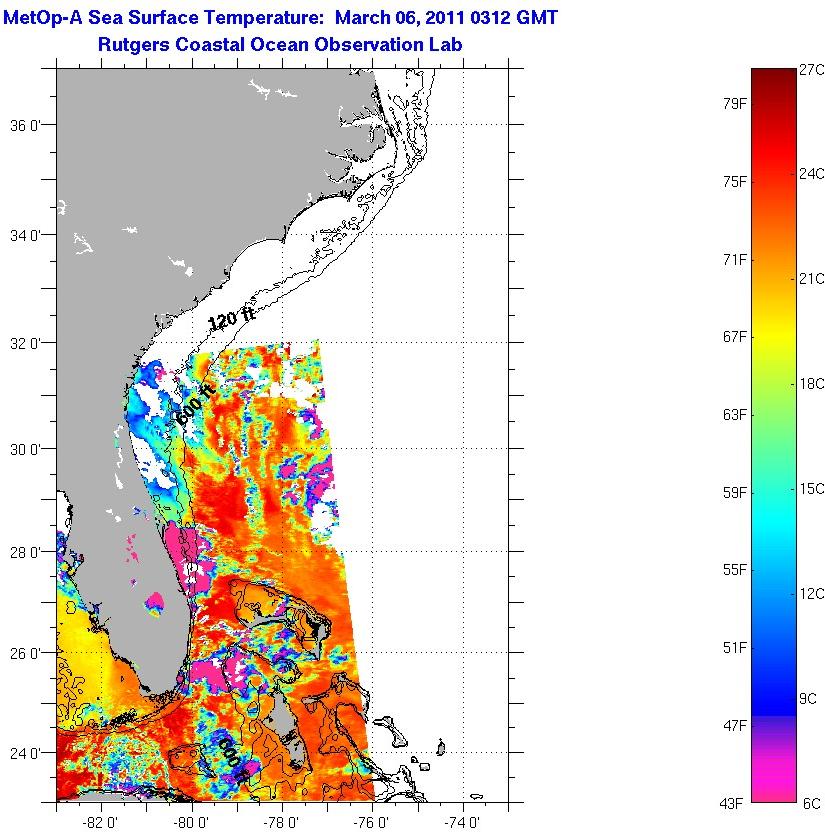This screenshot has width=825, height=832.
Task: Click the '51F' colorbar label
Action: click(x=734, y=648)
